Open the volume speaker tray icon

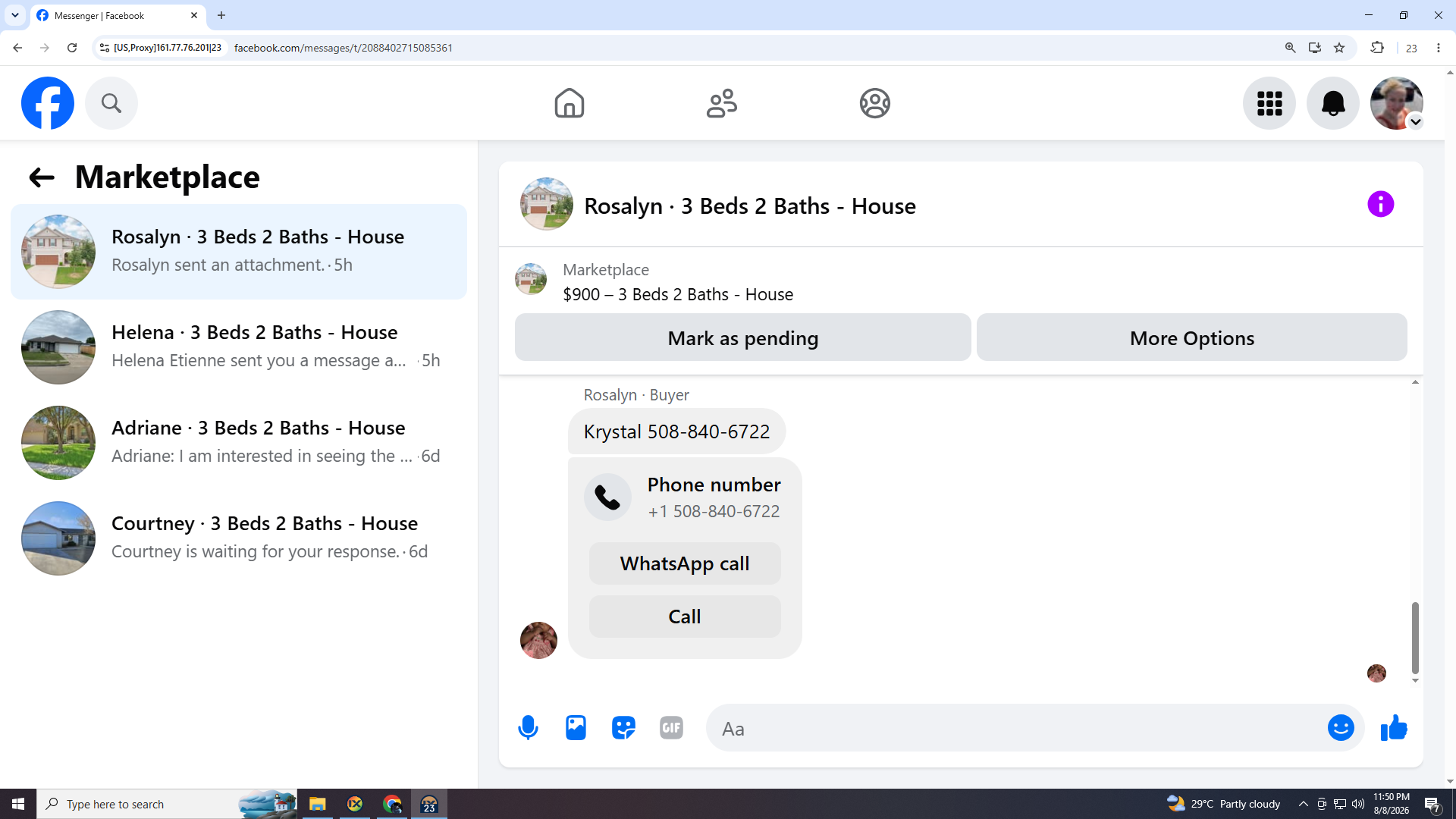tap(1358, 804)
